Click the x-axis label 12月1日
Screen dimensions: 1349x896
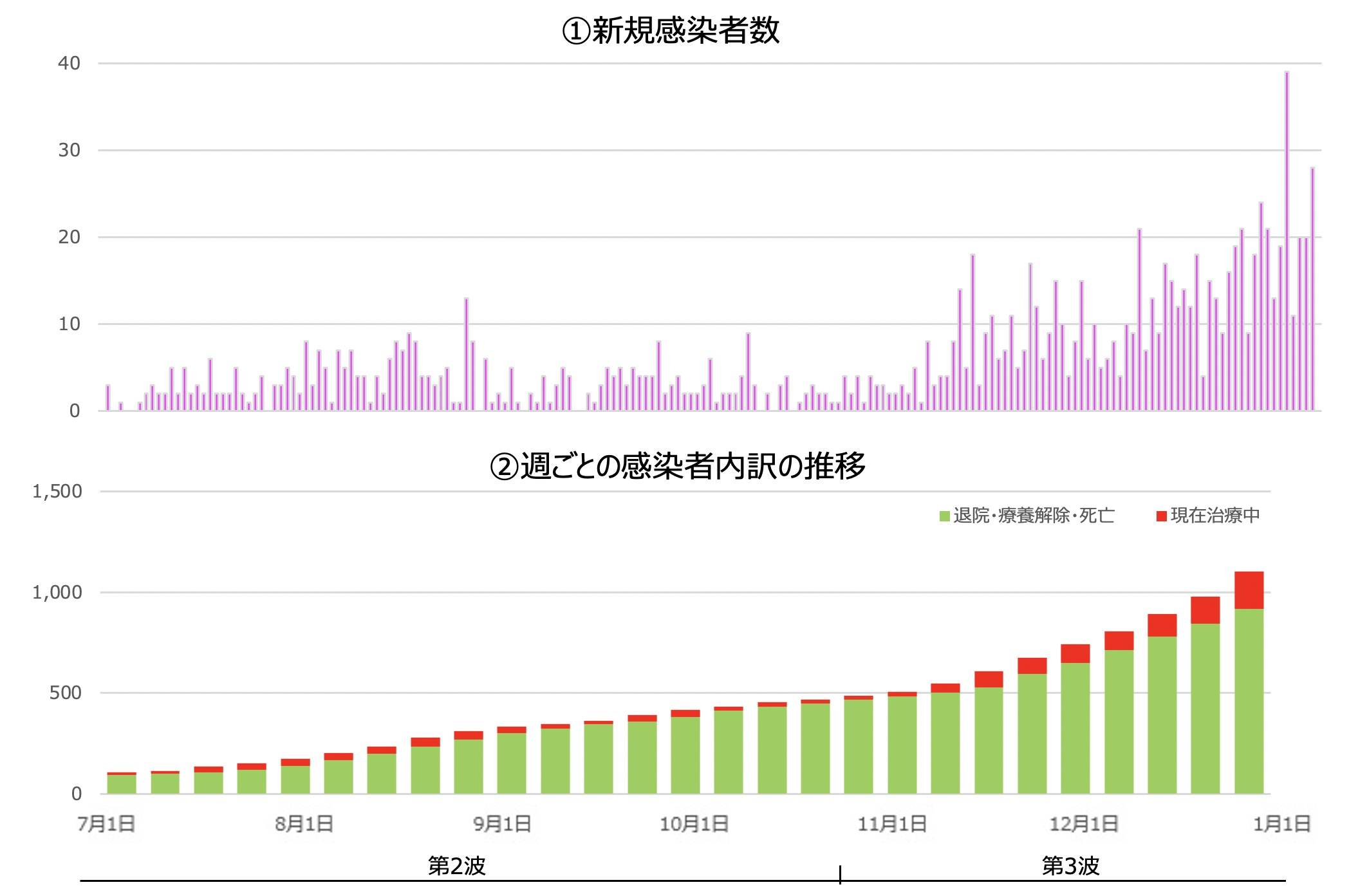click(x=1084, y=824)
